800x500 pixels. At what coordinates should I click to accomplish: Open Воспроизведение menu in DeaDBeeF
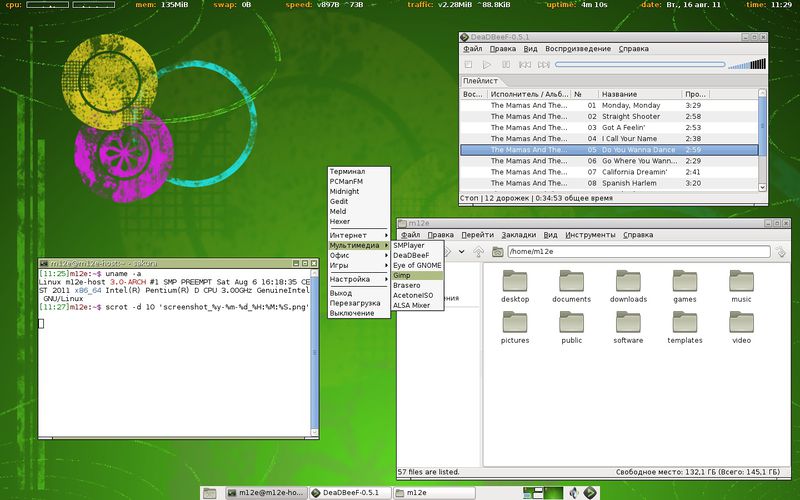pos(577,48)
